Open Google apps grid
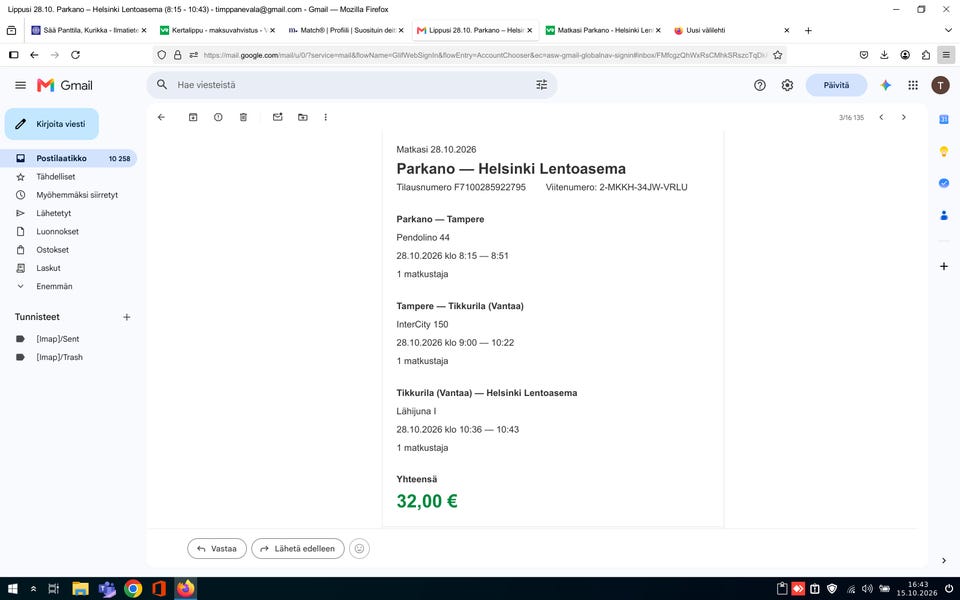Viewport: 960px width, 600px height. [913, 85]
